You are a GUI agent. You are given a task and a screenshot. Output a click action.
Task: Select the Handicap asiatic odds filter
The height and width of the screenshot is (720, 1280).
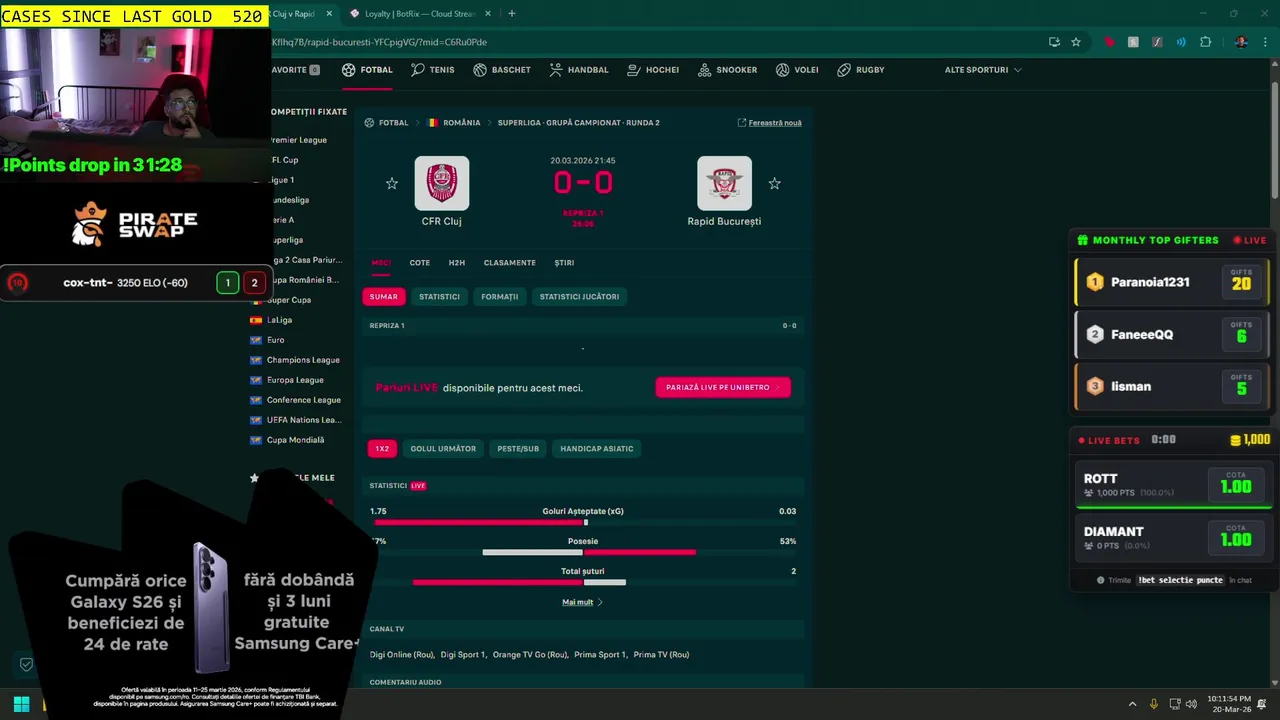pos(597,449)
